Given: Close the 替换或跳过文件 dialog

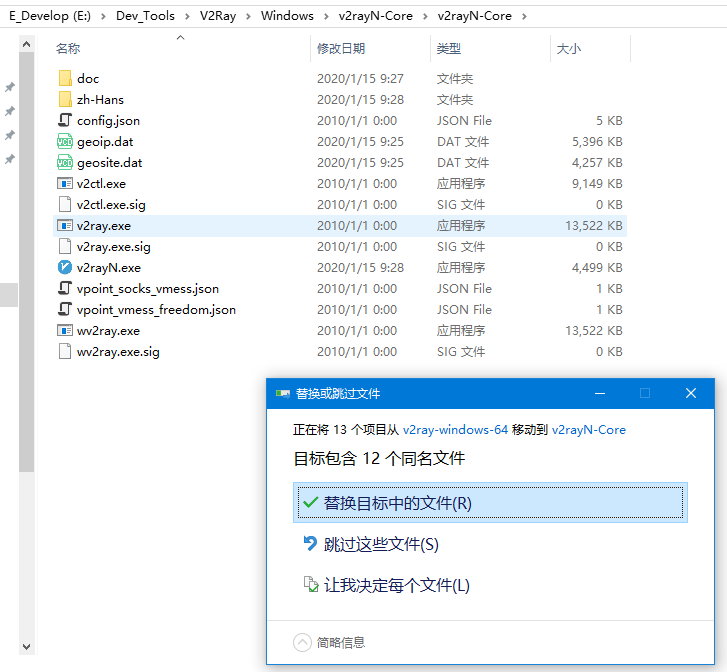Looking at the screenshot, I should [x=691, y=393].
